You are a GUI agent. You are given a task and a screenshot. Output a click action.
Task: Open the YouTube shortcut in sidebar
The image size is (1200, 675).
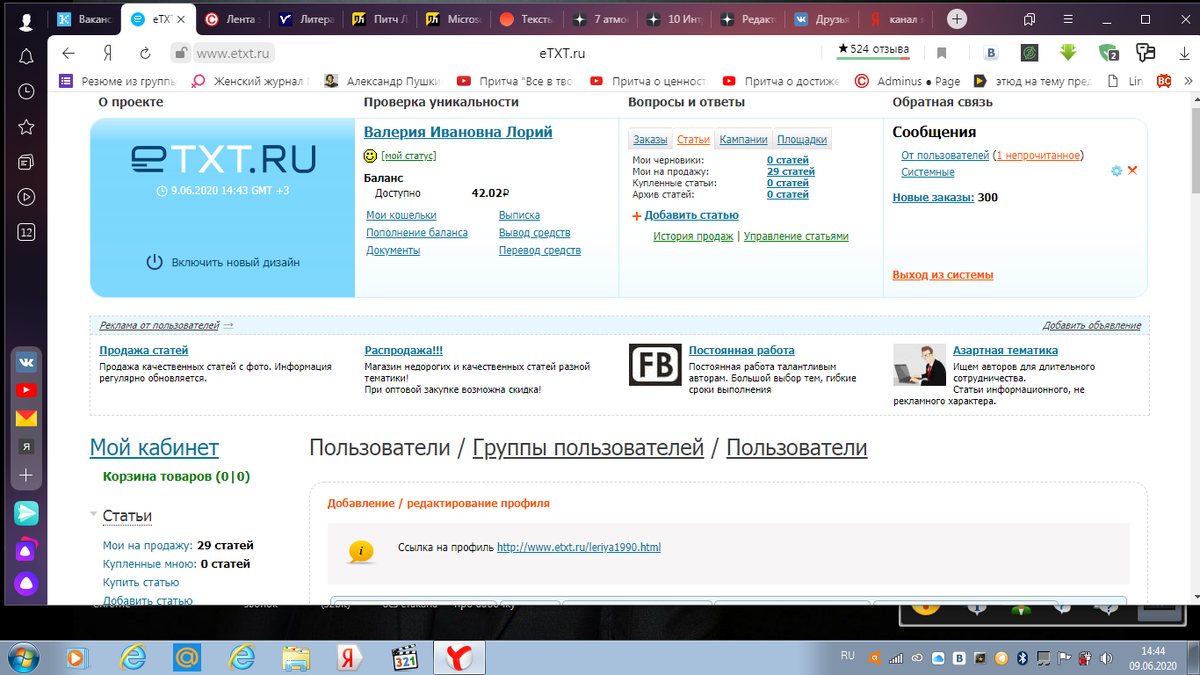[26, 391]
